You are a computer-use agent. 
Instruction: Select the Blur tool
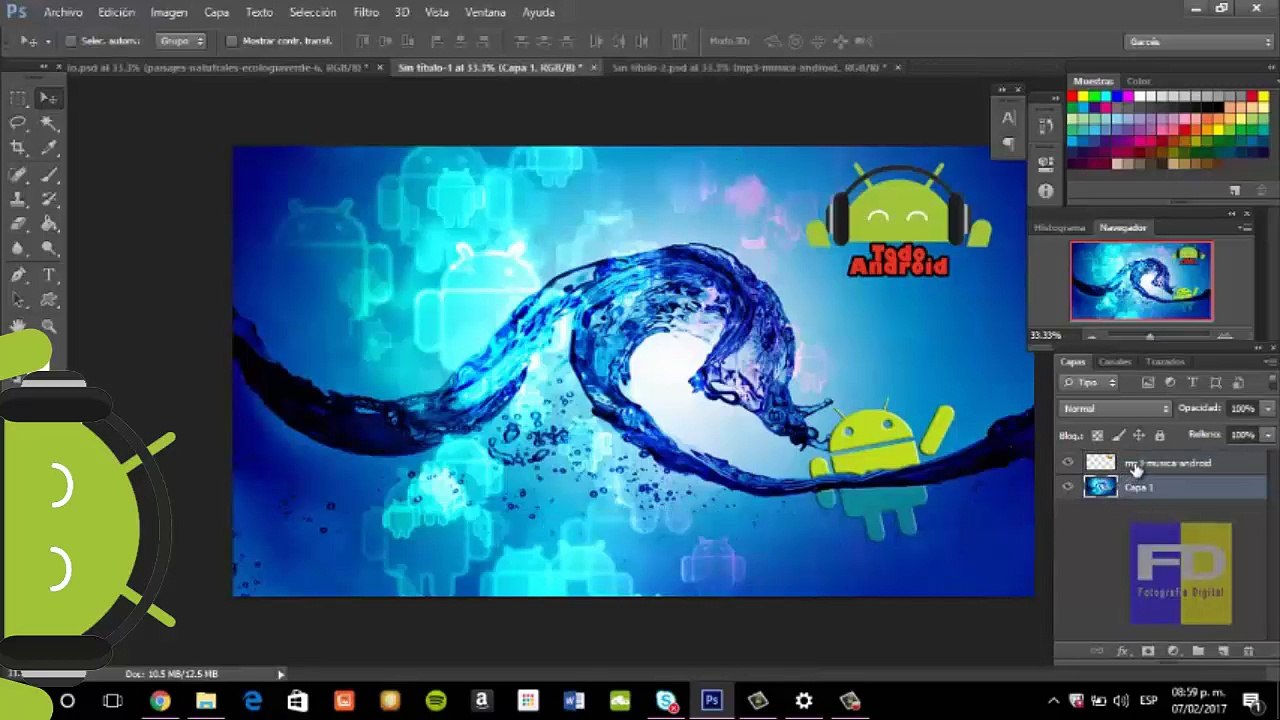pyautogui.click(x=18, y=249)
